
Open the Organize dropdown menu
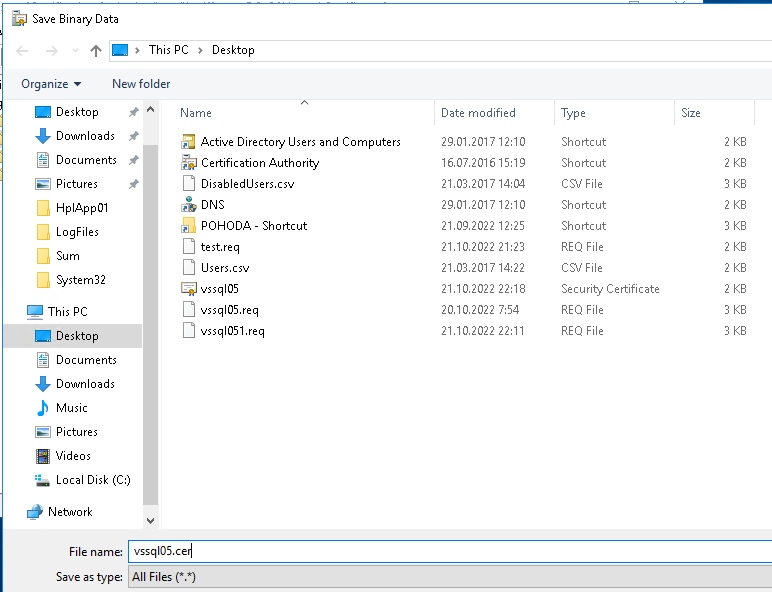(x=51, y=84)
